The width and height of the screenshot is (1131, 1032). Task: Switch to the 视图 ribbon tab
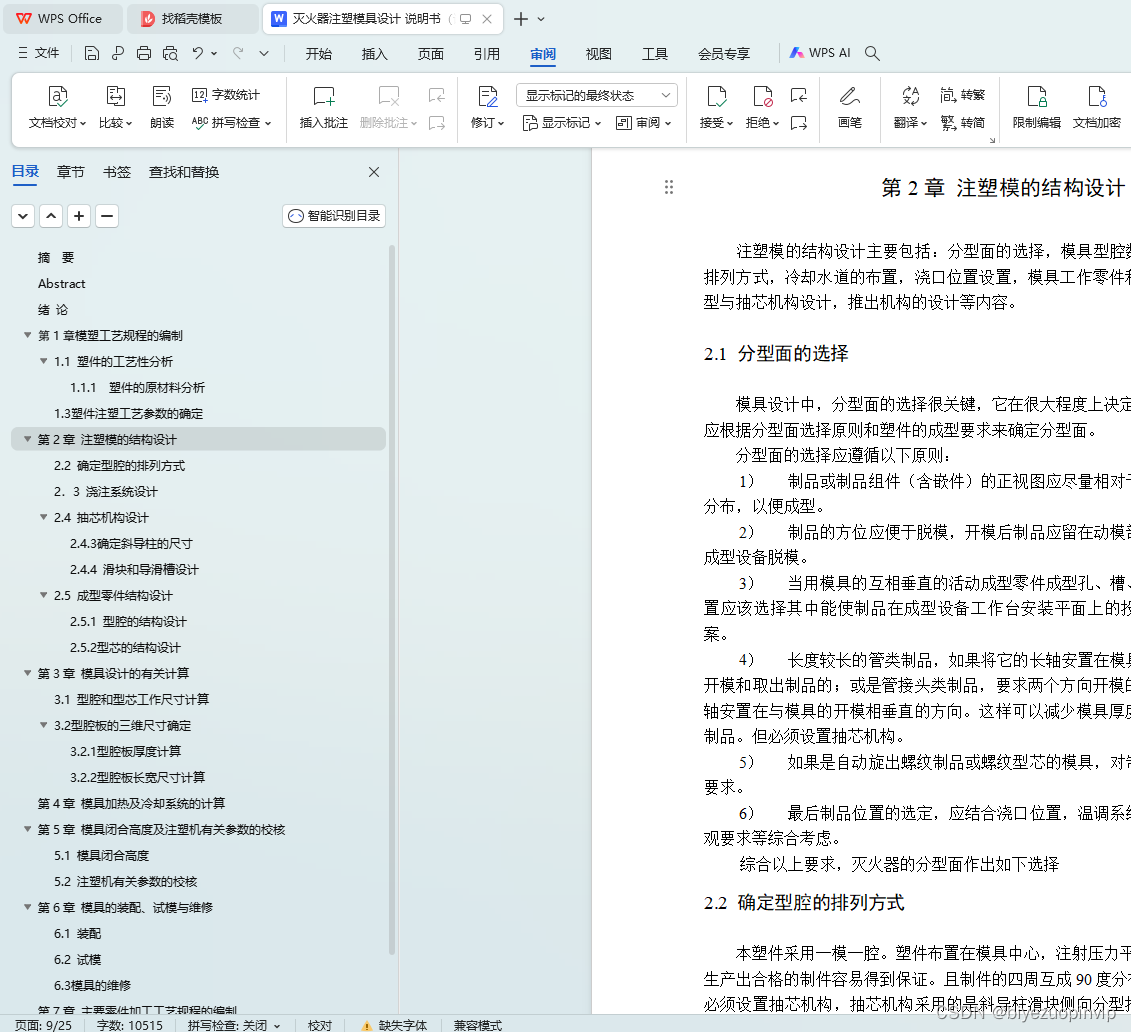coord(599,53)
